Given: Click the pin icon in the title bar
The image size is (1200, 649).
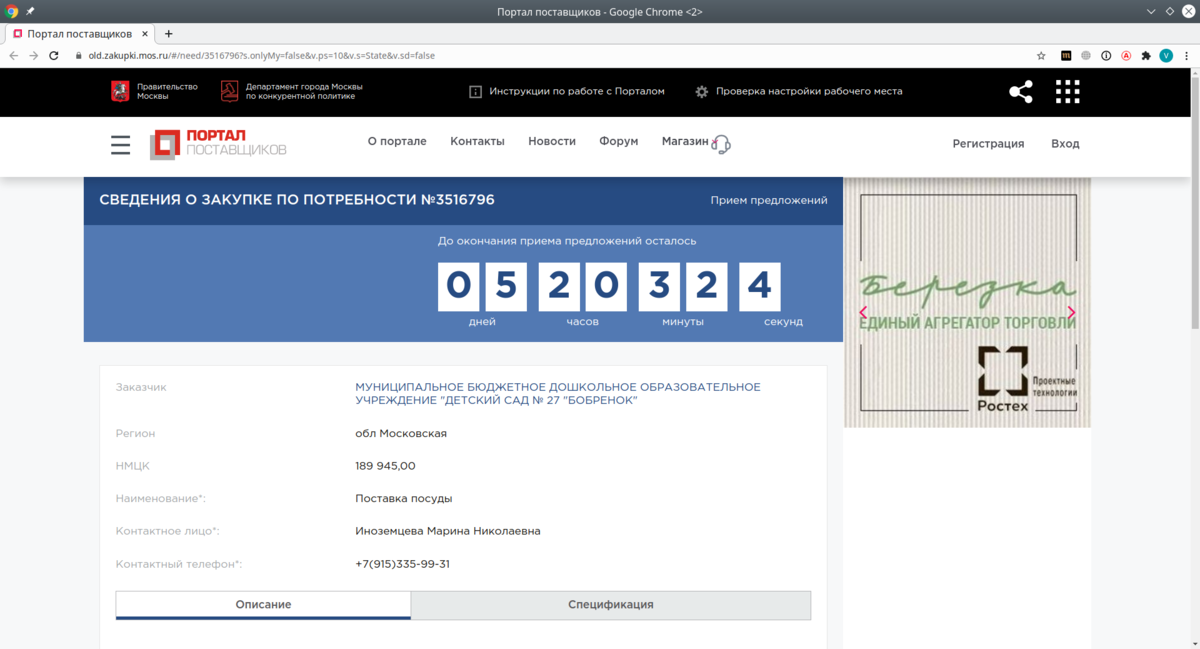Looking at the screenshot, I should pos(30,11).
